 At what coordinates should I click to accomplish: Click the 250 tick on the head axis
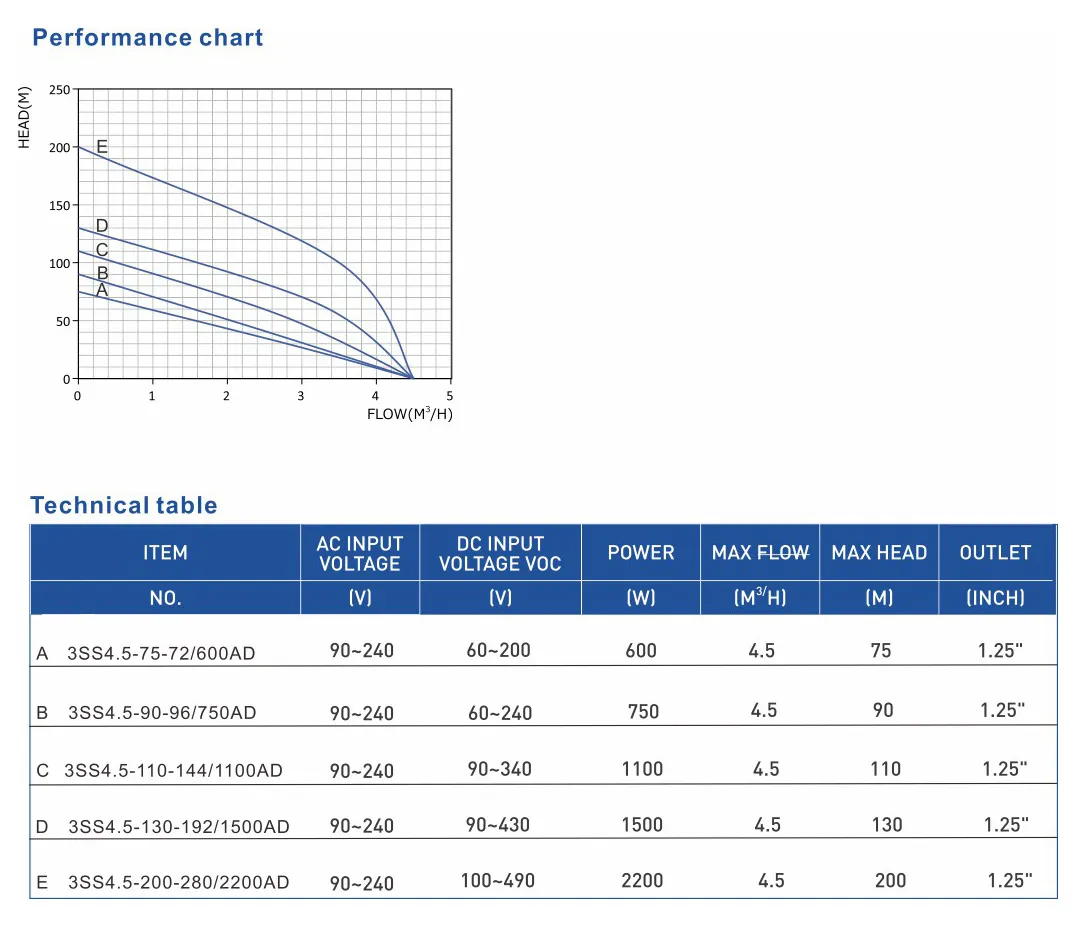[x=60, y=90]
